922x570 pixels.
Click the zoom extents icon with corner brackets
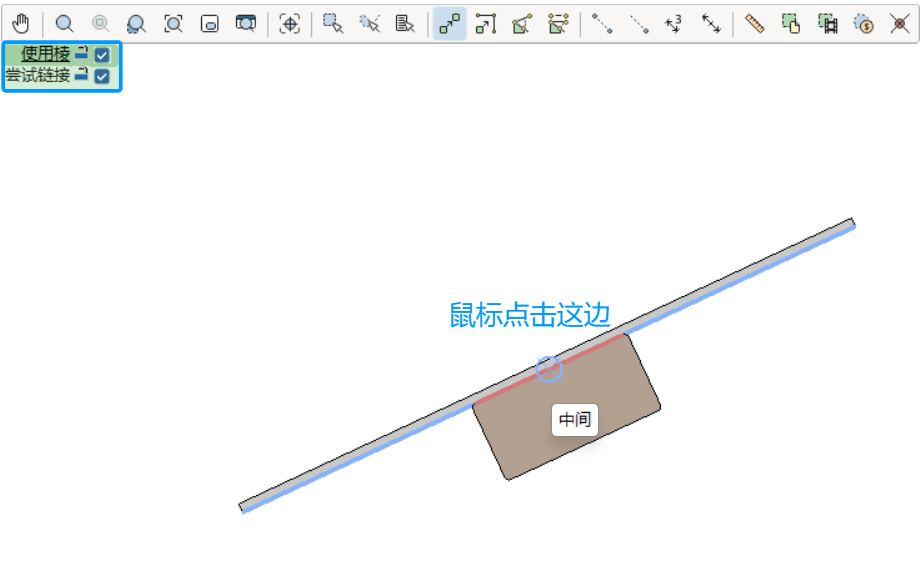click(173, 24)
